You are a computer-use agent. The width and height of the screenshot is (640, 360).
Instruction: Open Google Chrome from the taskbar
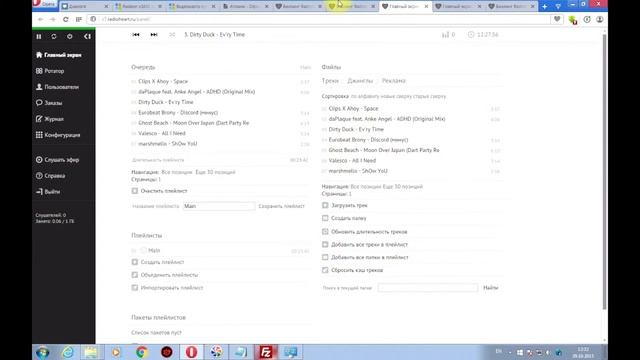coord(142,352)
